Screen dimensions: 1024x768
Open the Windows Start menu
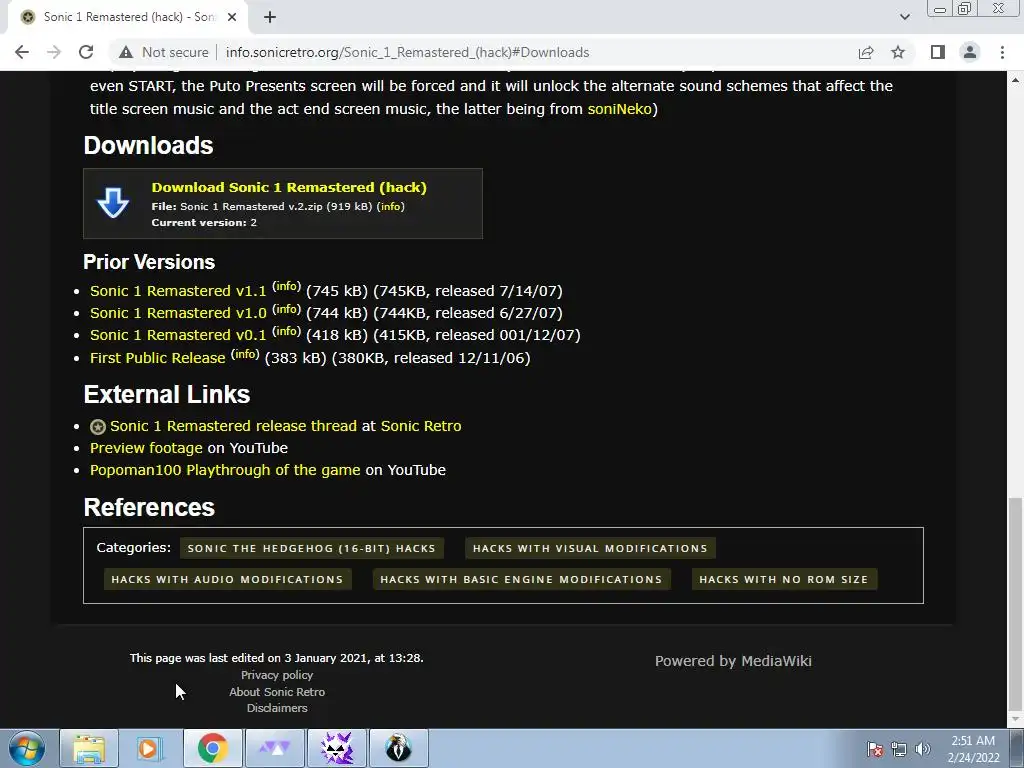(x=27, y=748)
